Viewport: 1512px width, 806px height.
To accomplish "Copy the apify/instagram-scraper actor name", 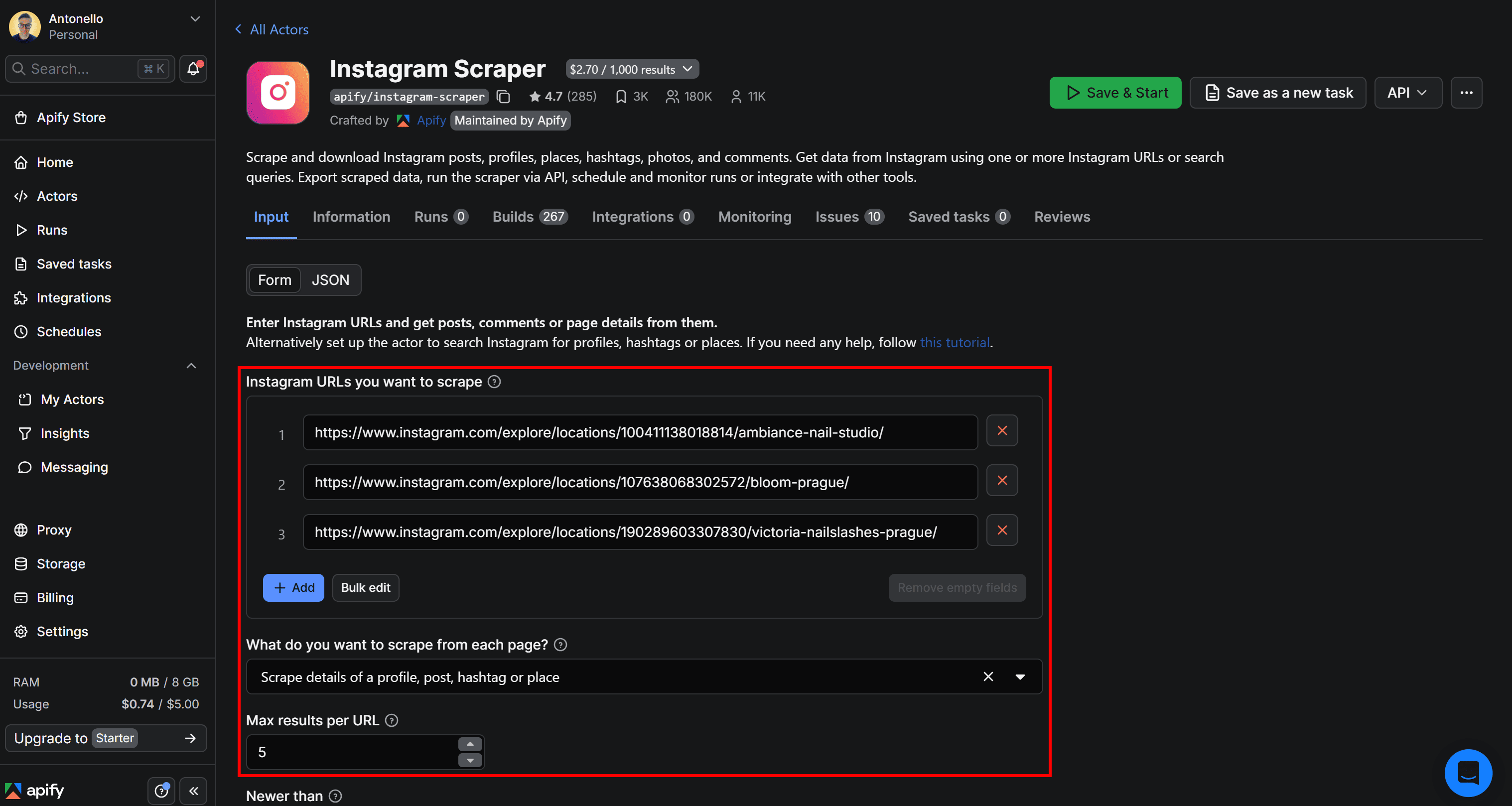I will [503, 96].
